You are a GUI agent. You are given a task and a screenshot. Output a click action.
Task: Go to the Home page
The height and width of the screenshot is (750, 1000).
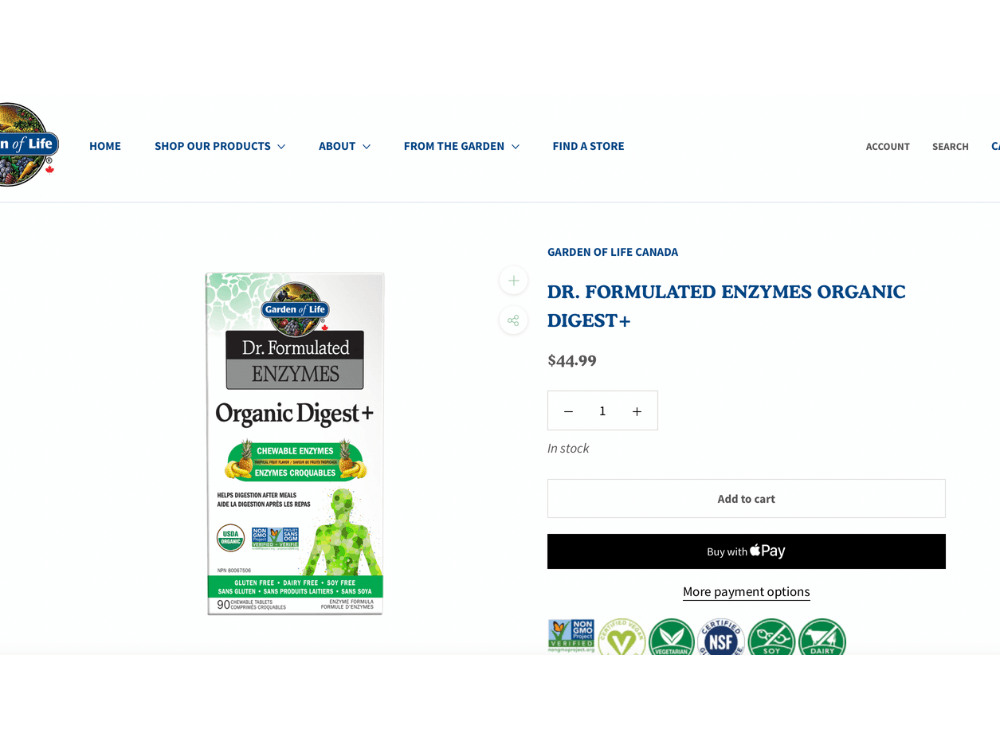coord(105,146)
